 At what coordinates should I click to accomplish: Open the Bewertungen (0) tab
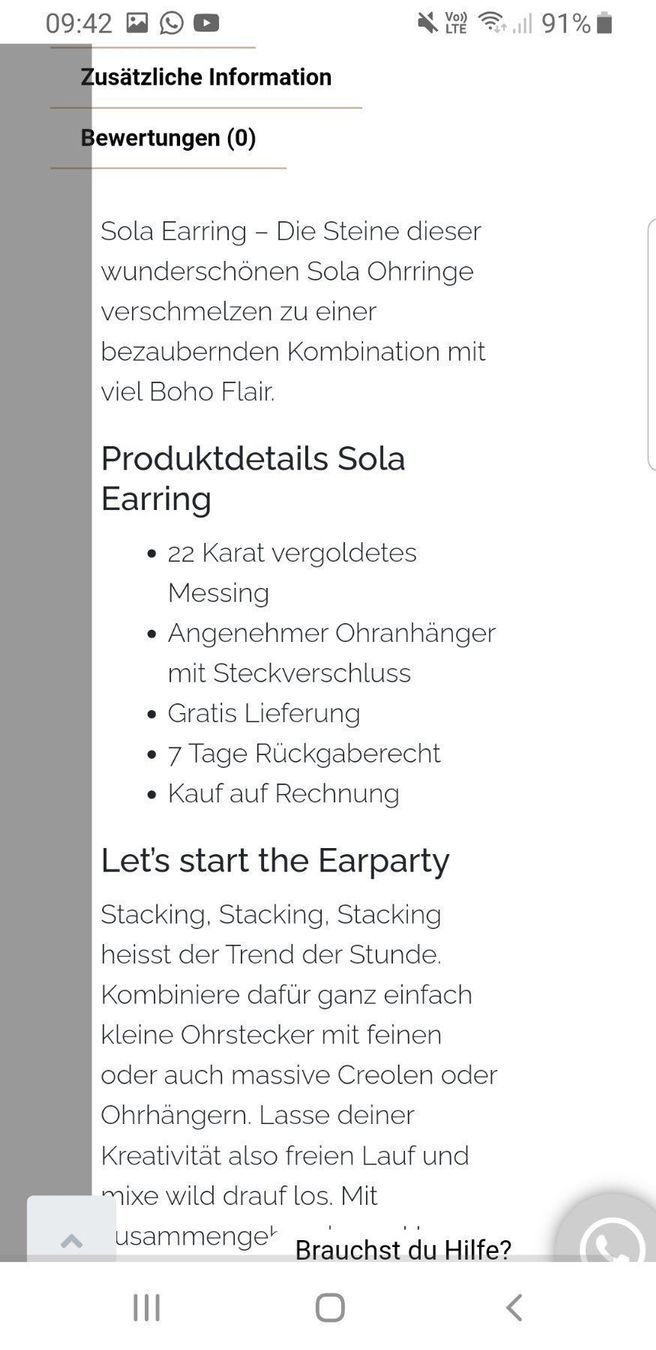168,138
